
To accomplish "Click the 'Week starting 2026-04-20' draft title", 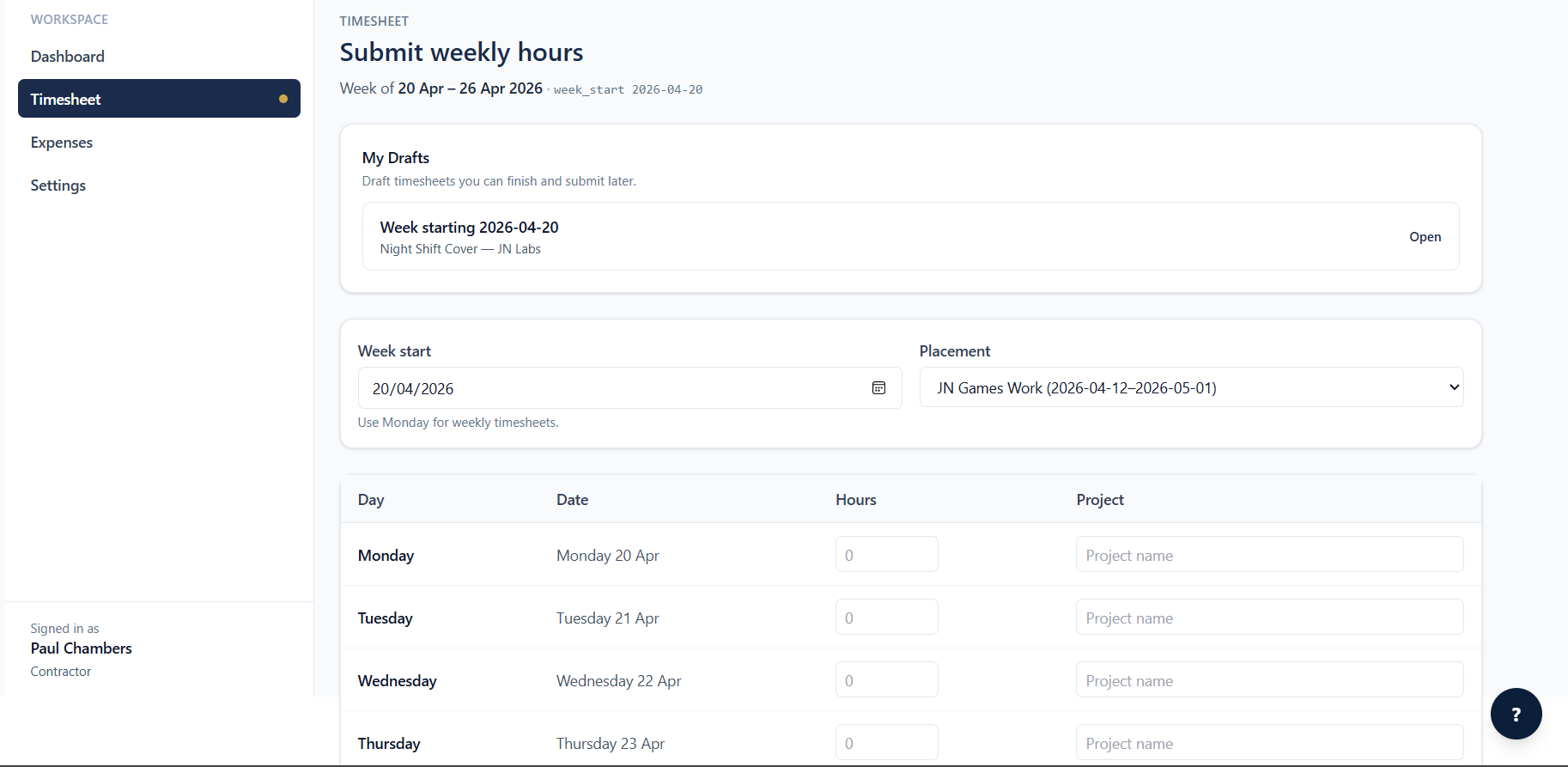I will (469, 228).
